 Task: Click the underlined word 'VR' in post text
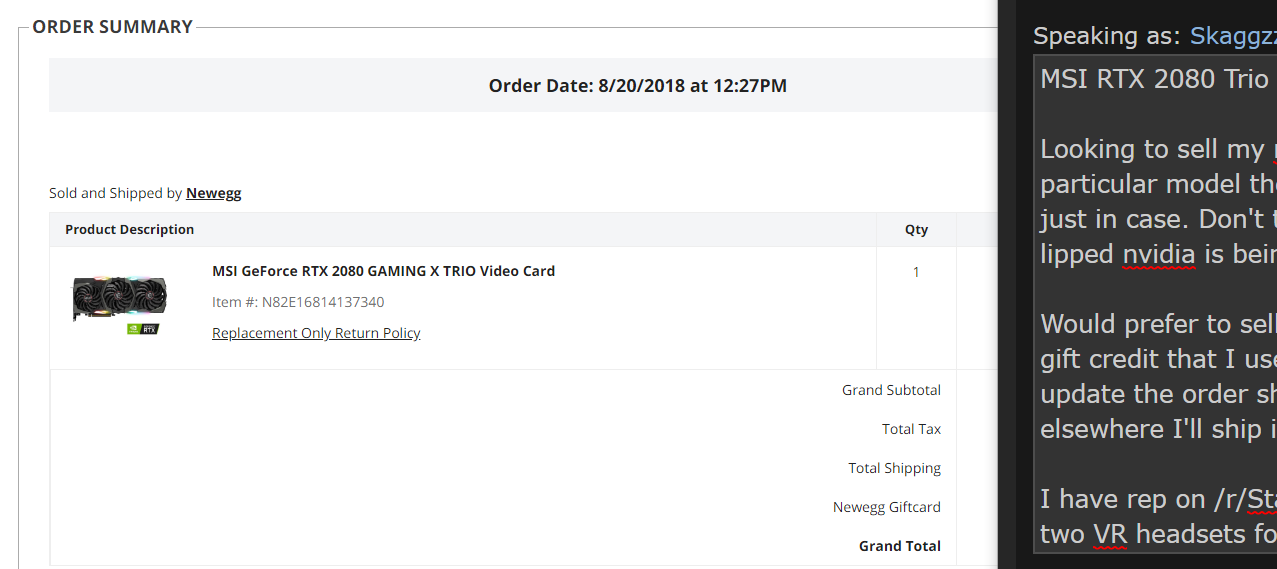tap(1109, 534)
